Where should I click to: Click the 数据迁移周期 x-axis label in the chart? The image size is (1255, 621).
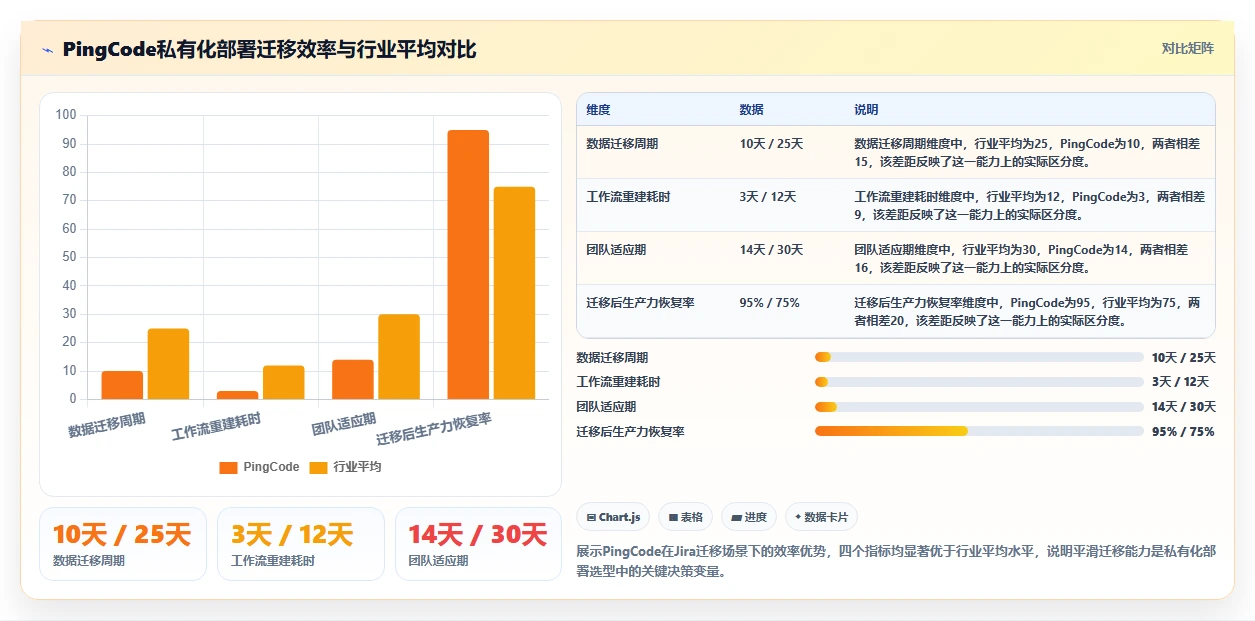tap(107, 425)
